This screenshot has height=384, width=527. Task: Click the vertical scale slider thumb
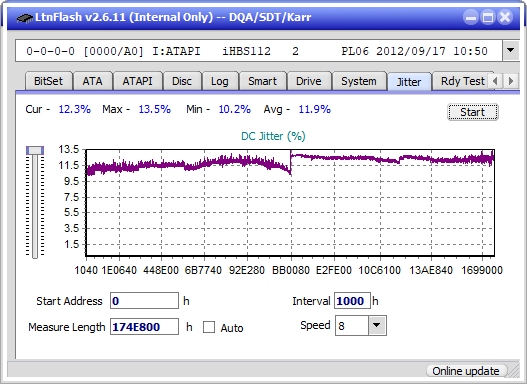coord(35,150)
